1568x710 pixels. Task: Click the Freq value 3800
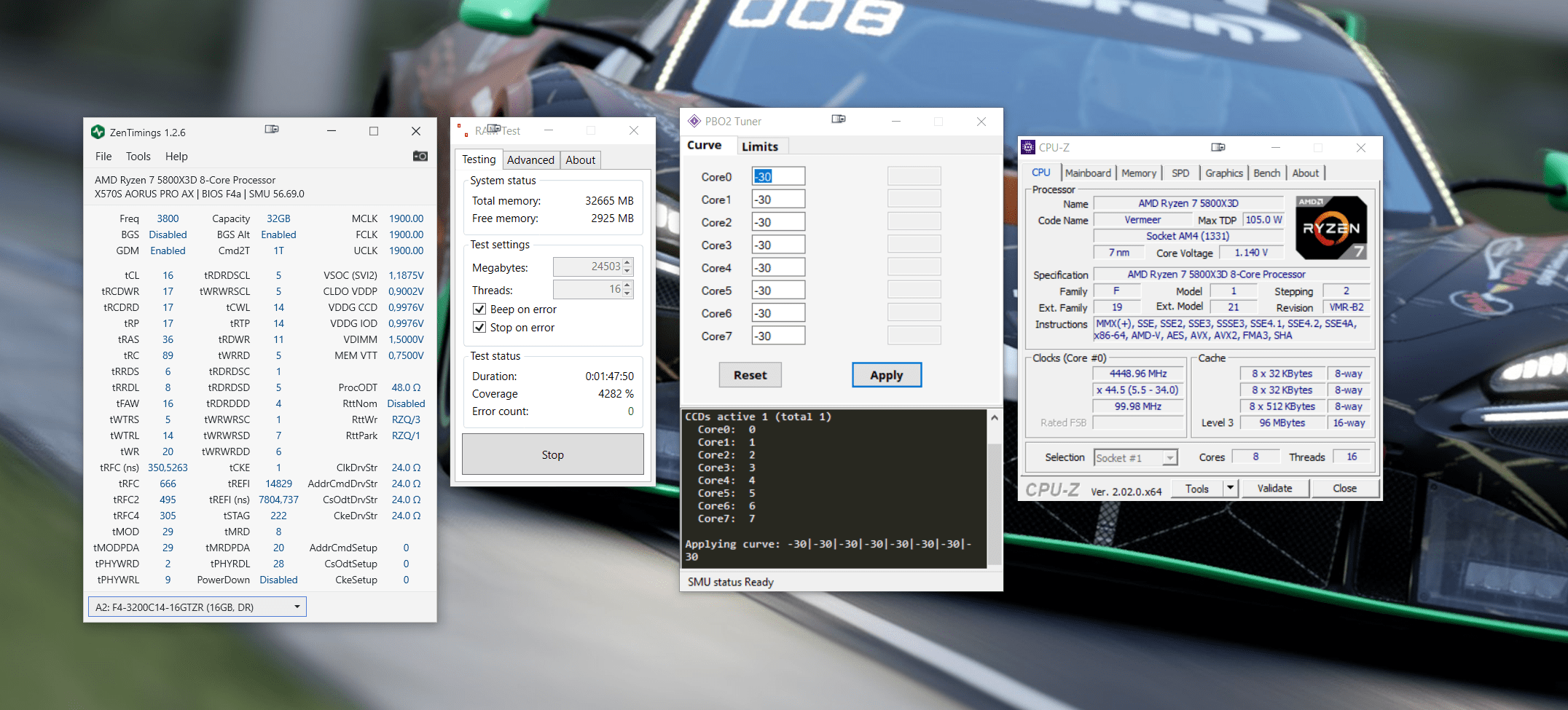168,218
